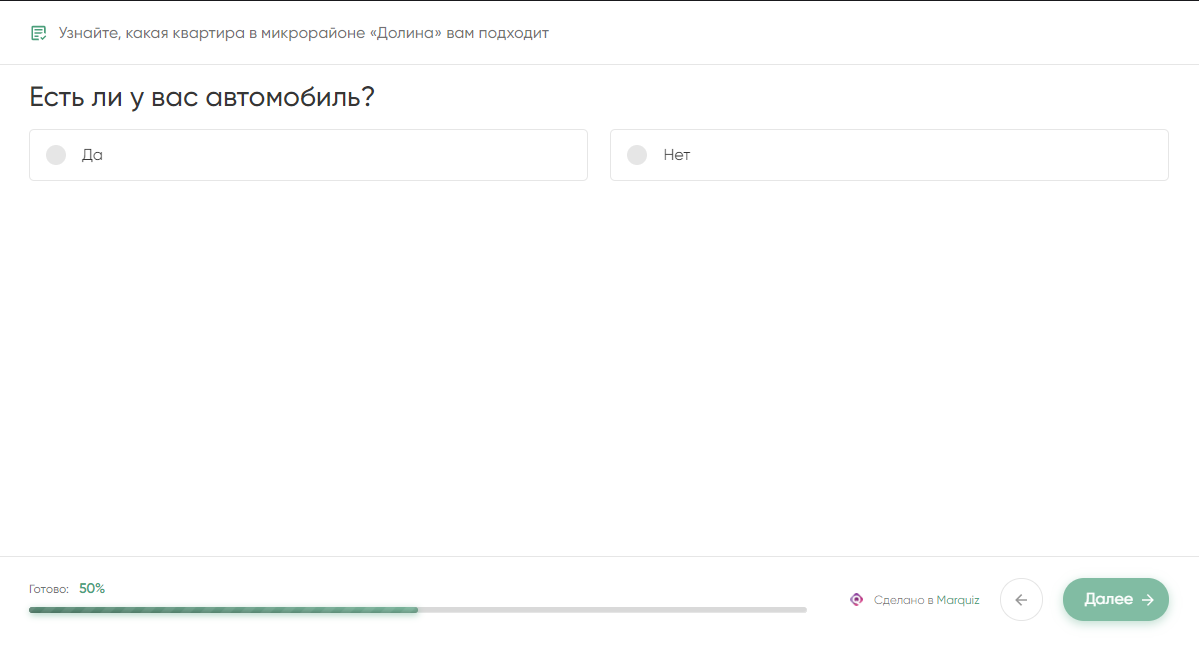Click the word Marquiz in the footer
Screen dimensions: 1199x646
tap(957, 600)
